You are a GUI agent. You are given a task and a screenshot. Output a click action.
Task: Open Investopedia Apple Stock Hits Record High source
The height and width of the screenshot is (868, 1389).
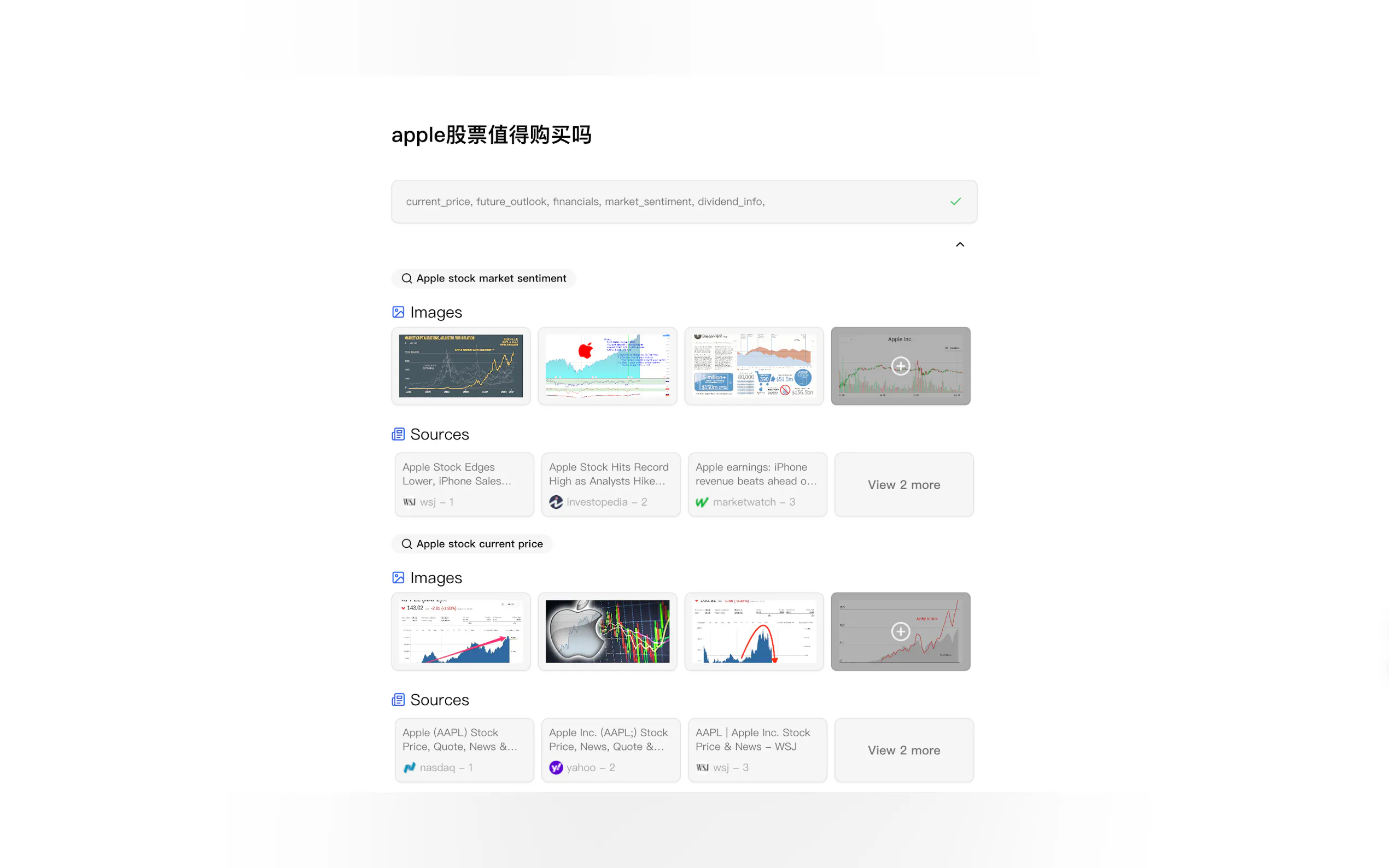(610, 484)
